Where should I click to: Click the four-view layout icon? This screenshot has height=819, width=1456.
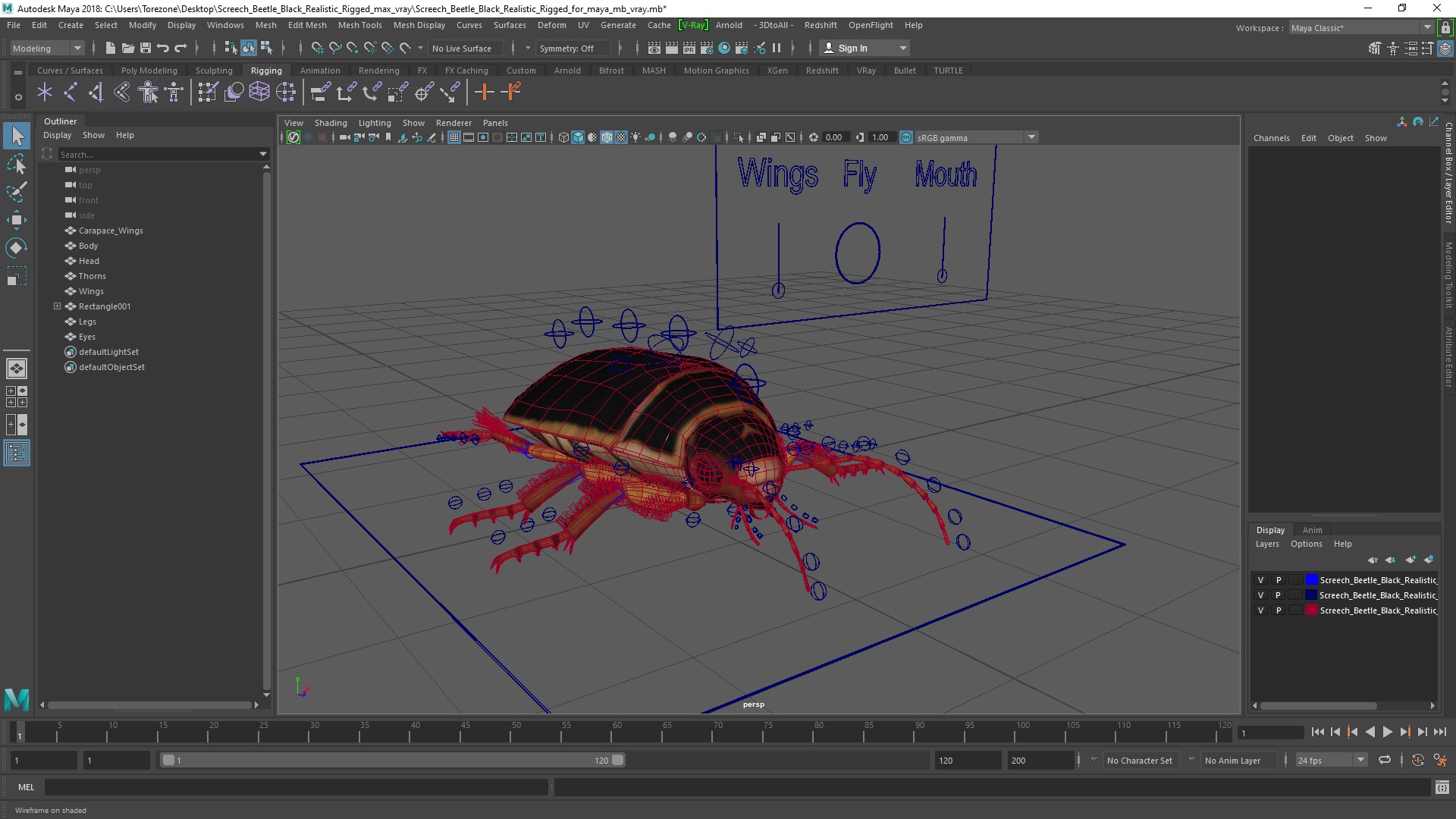[17, 397]
